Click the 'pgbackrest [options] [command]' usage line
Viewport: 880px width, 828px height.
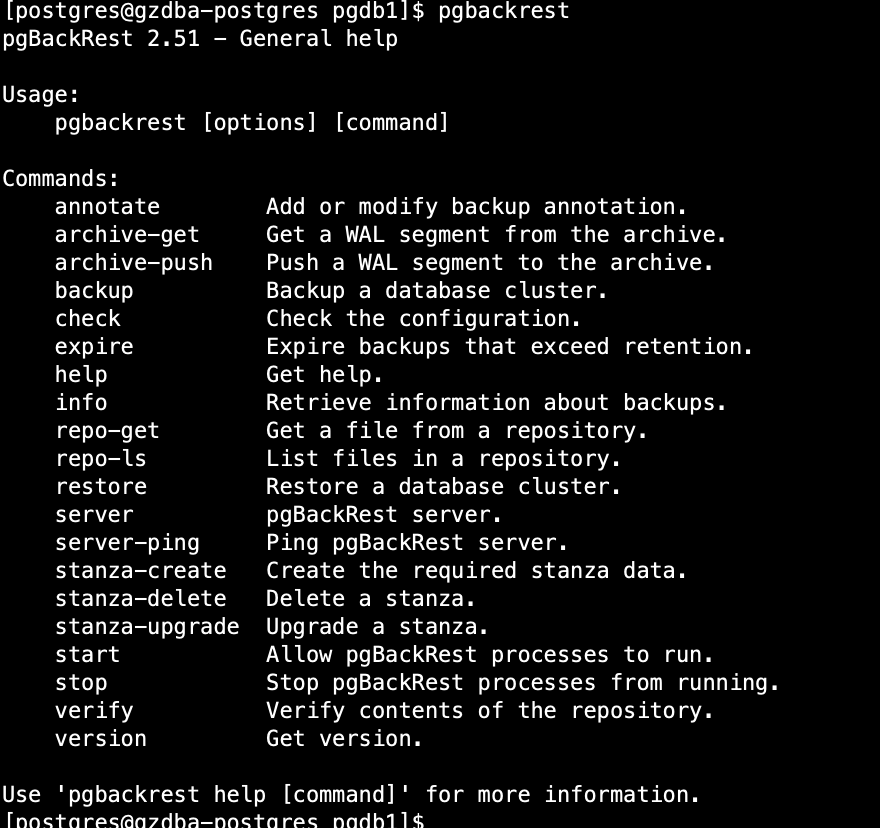[252, 123]
